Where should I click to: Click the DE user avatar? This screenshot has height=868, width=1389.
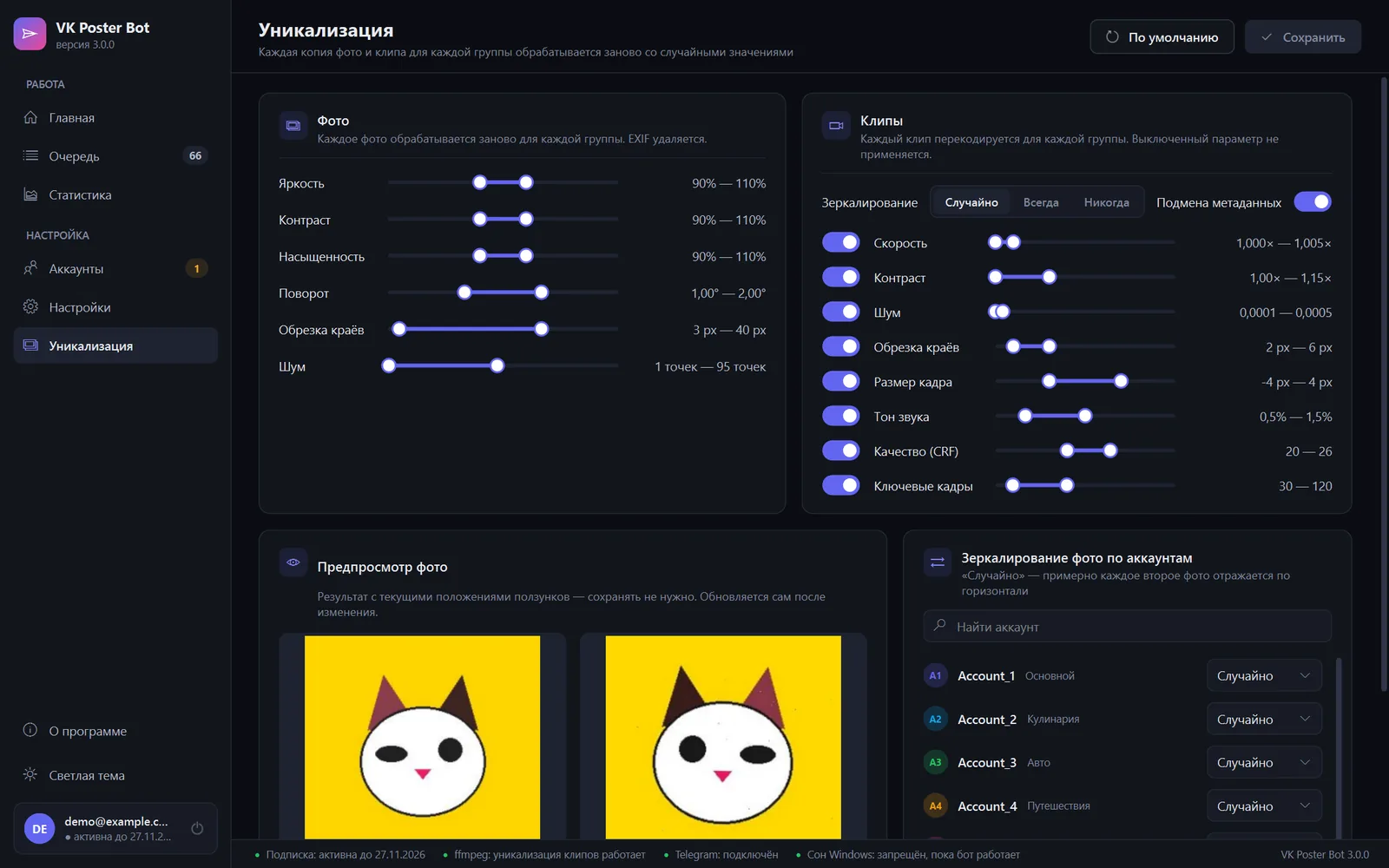pos(40,829)
